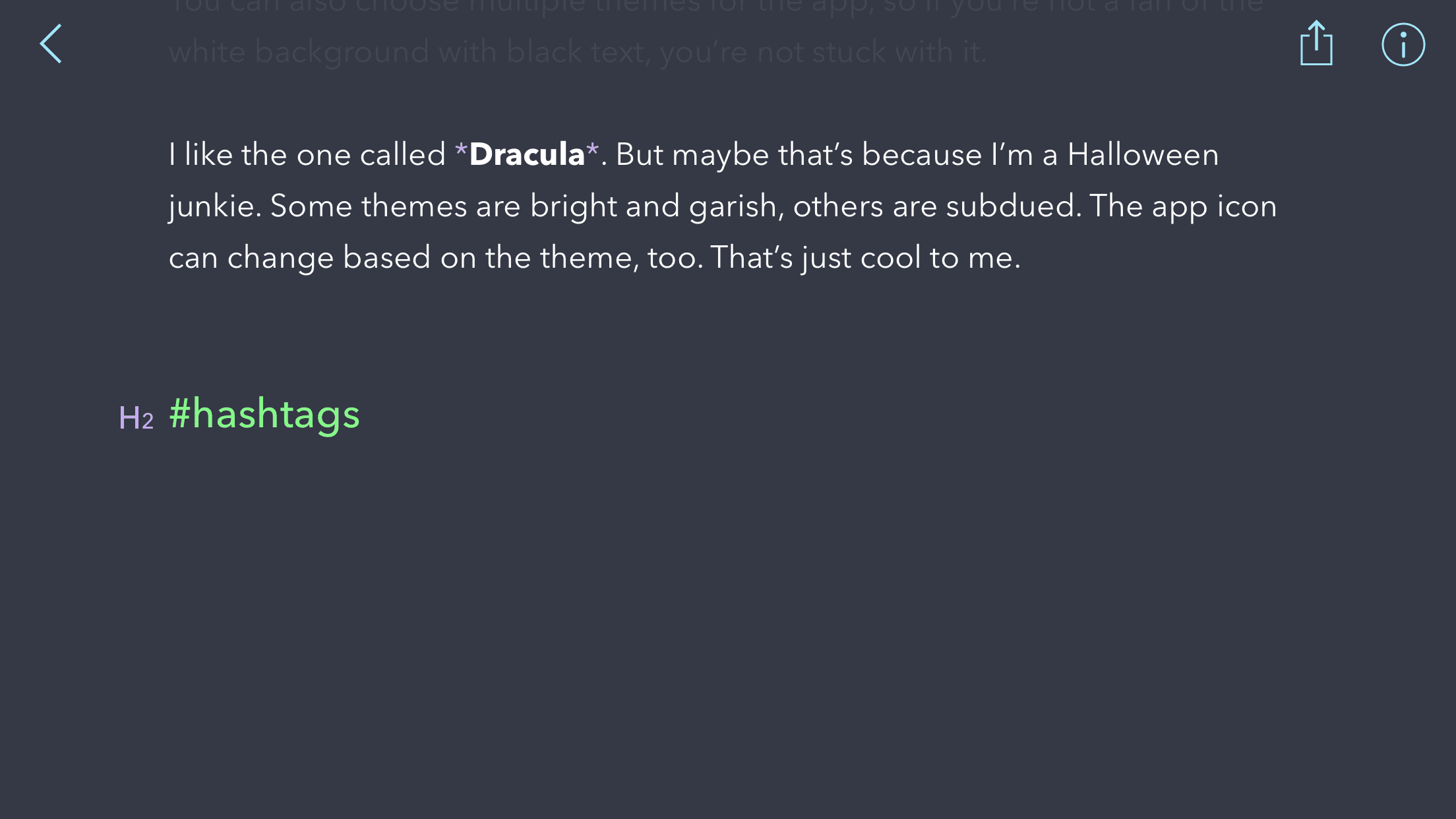This screenshot has height=819, width=1456.
Task: Place cursor in the #hashtags heading
Action: point(264,415)
